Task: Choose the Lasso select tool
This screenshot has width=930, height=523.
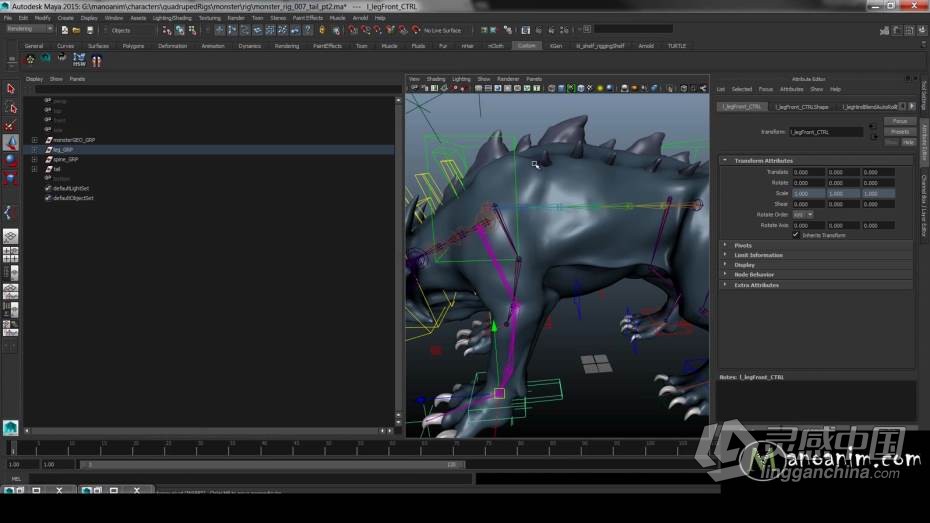Action: (10, 107)
